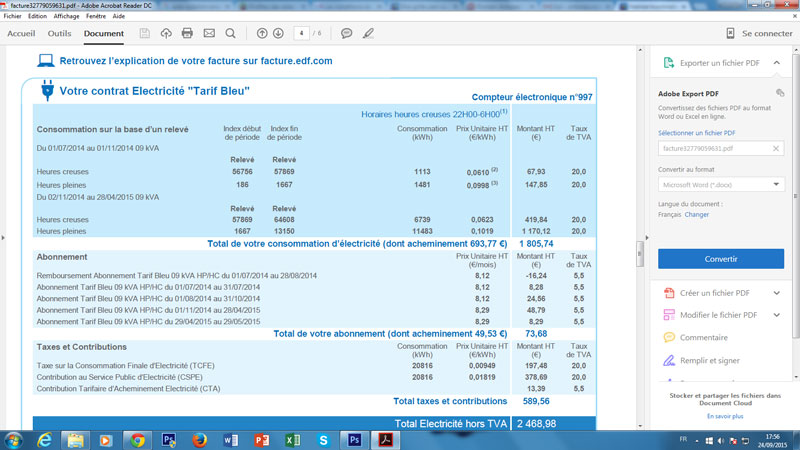Click the Créer un fichier PDF icon
Screen dimensions: 800x450
coord(669,293)
